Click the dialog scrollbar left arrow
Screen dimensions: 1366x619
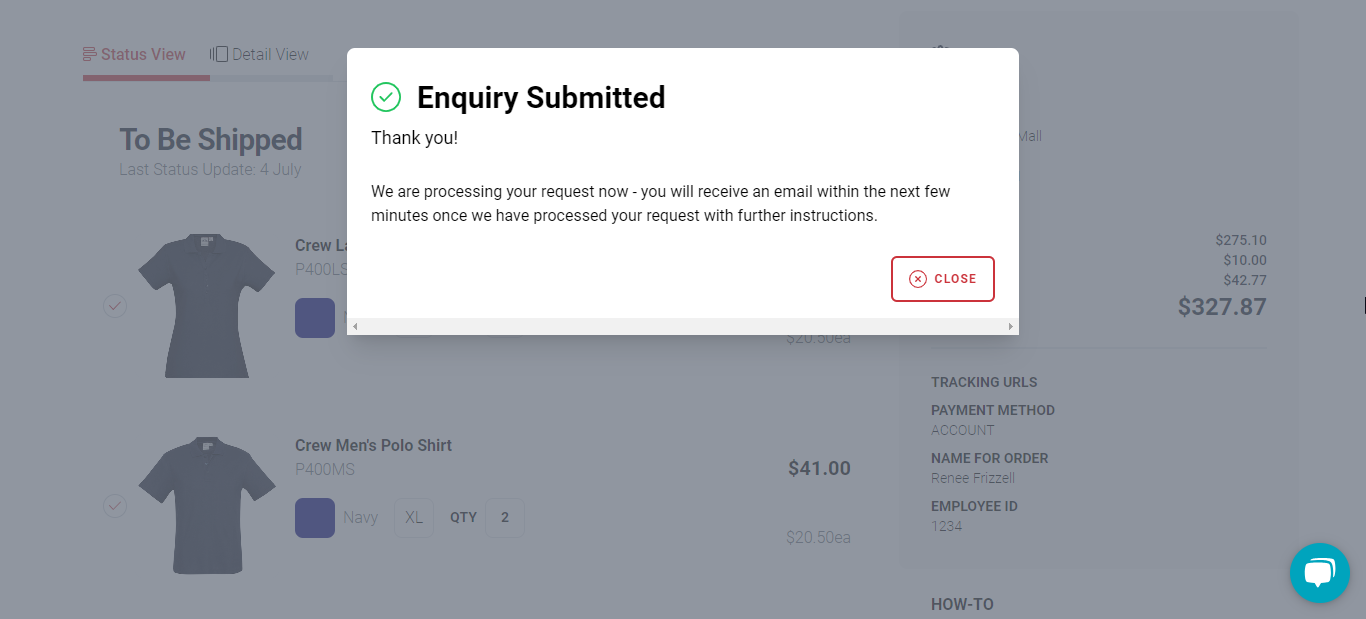[x=355, y=327]
